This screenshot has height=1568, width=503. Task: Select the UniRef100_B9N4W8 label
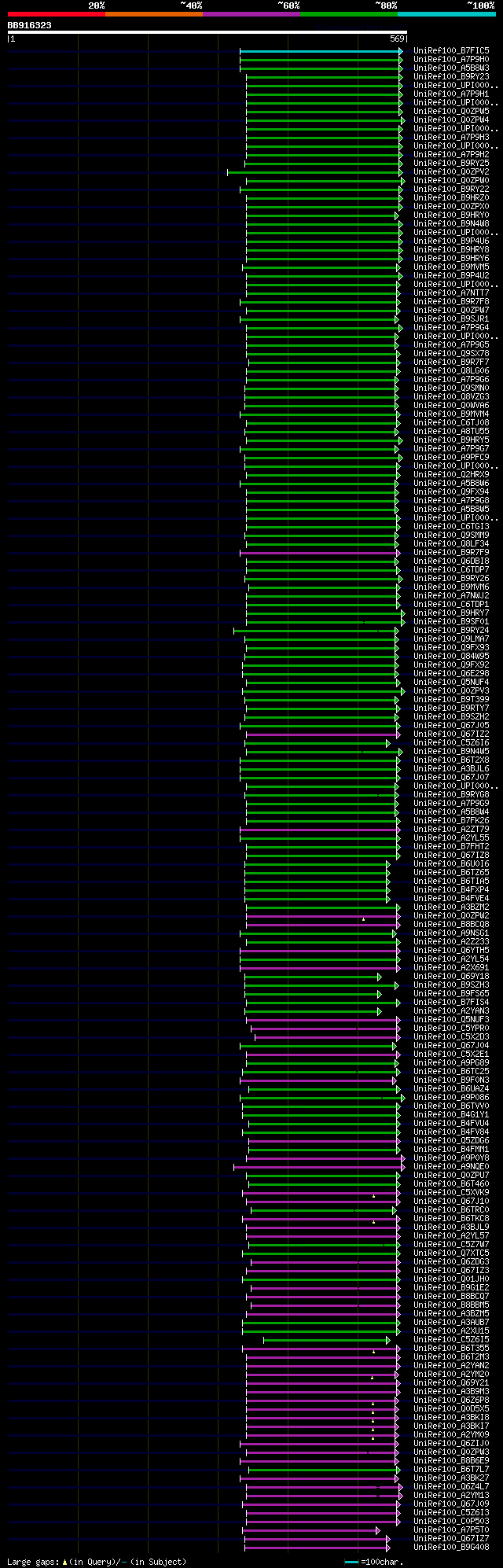(451, 224)
